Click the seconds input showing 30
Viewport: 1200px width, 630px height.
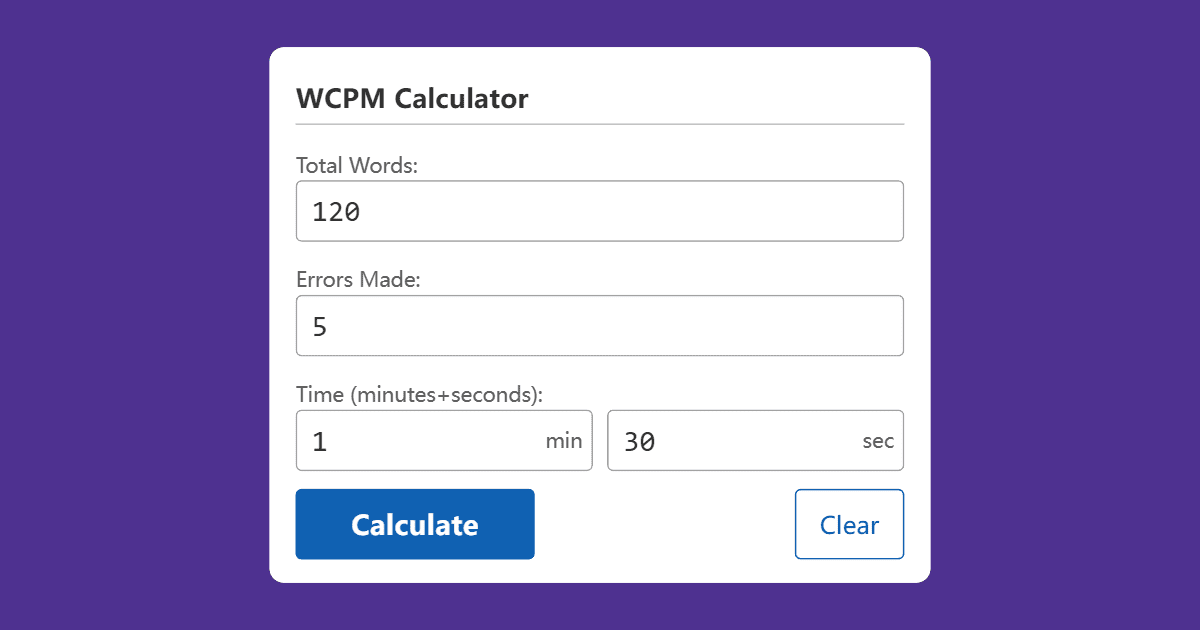pos(730,440)
